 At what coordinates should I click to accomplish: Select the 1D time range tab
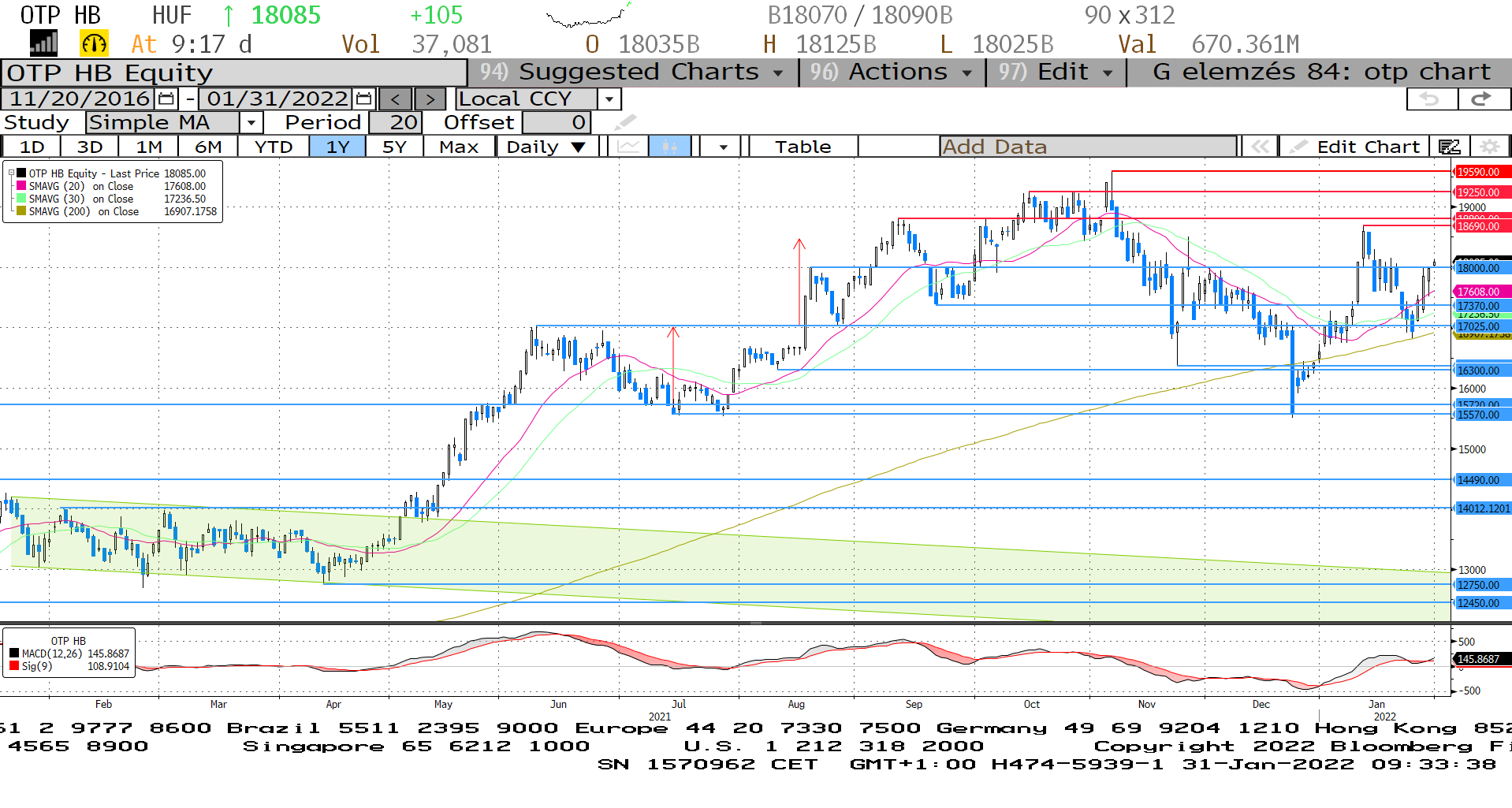32,147
